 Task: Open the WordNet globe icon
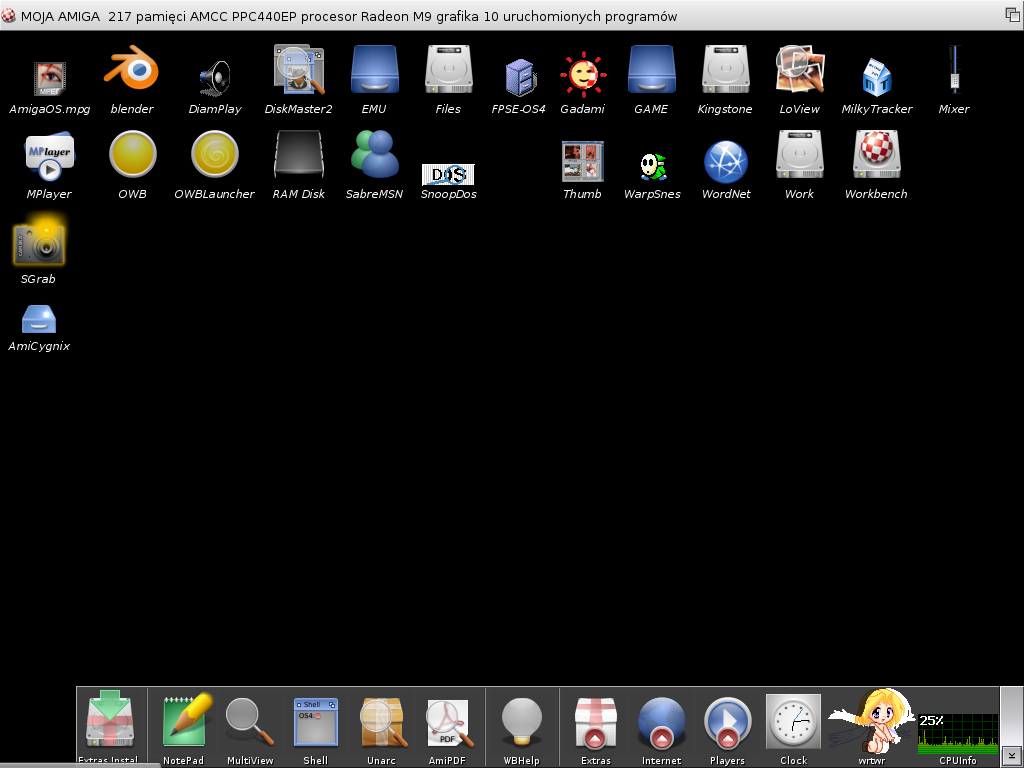(x=726, y=161)
